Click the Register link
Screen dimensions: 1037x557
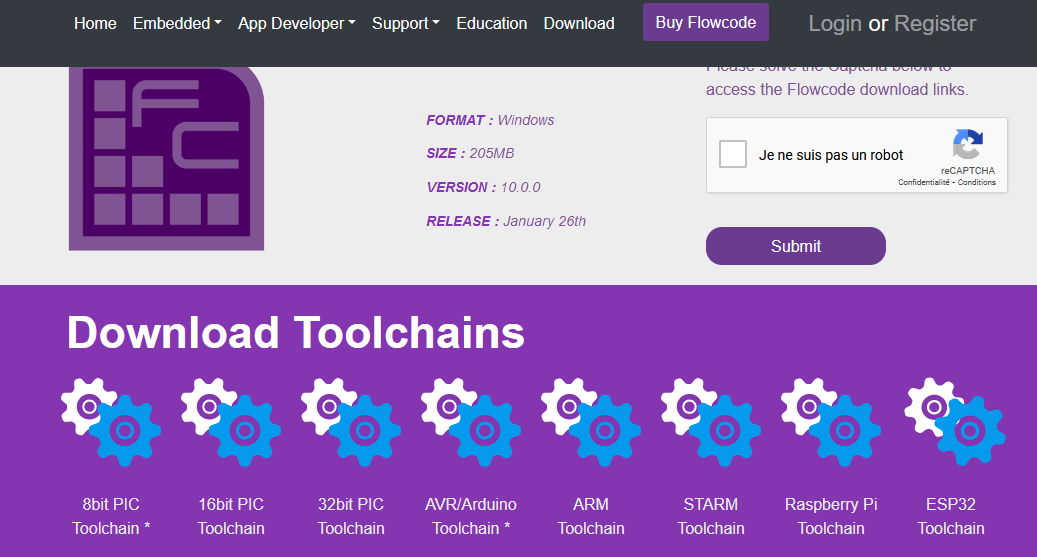coord(935,24)
